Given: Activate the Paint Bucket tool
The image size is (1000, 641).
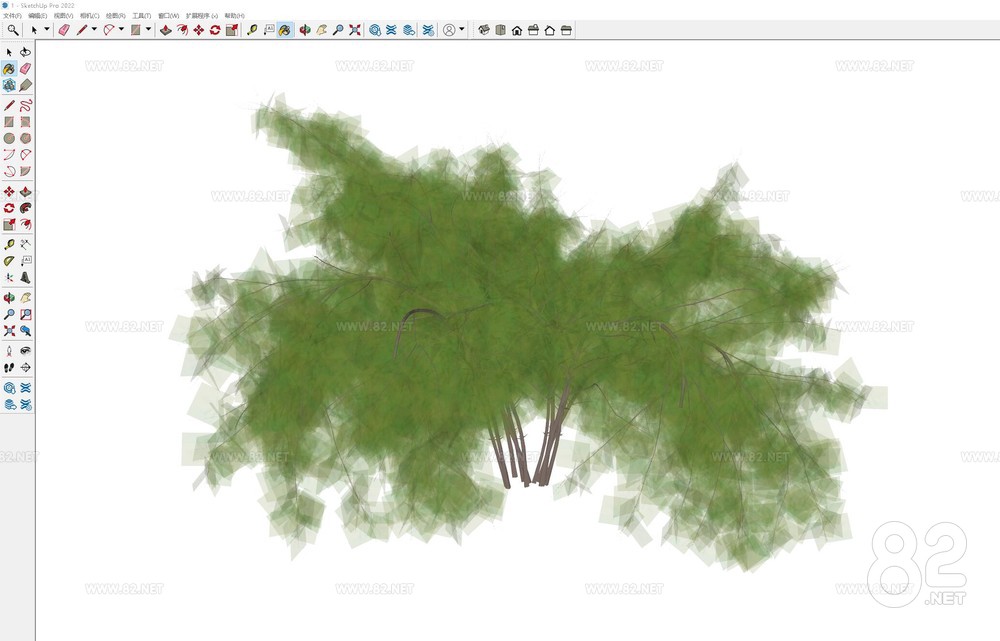Looking at the screenshot, I should 285,31.
